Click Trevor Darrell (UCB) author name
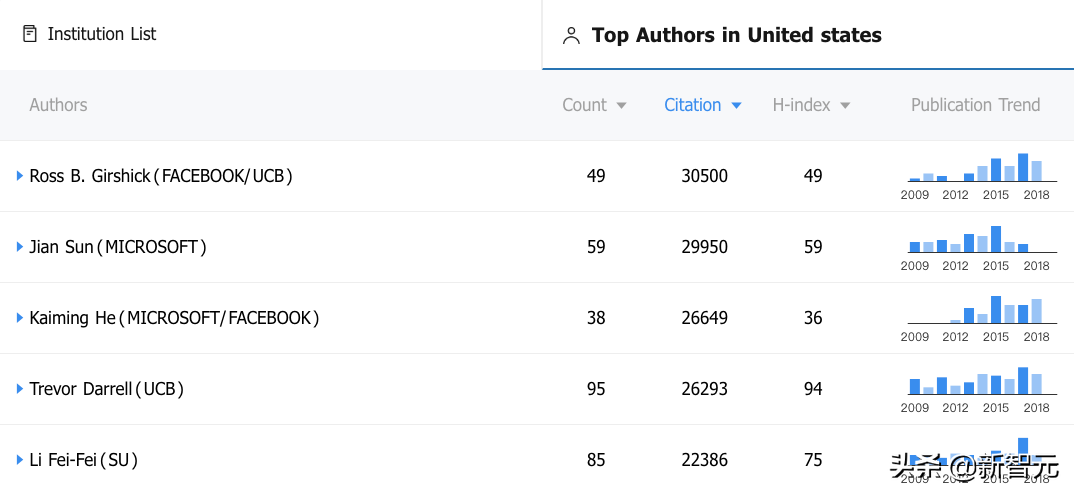1074x495 pixels. (107, 389)
